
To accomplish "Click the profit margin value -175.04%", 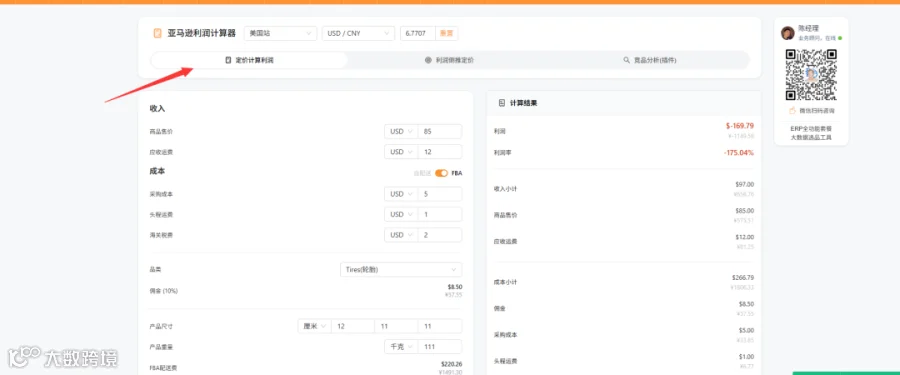I will coord(739,153).
